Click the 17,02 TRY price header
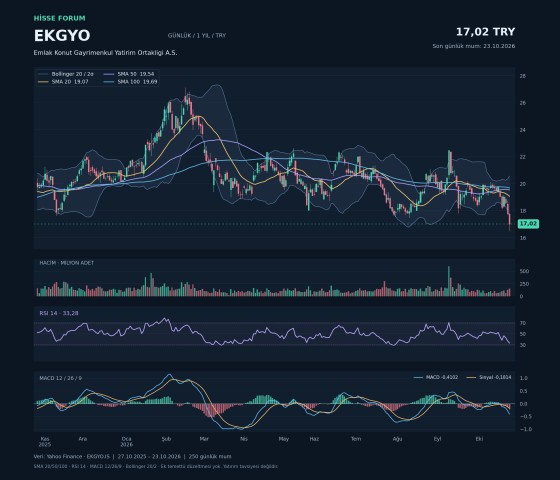The width and height of the screenshot is (560, 480). [x=485, y=32]
